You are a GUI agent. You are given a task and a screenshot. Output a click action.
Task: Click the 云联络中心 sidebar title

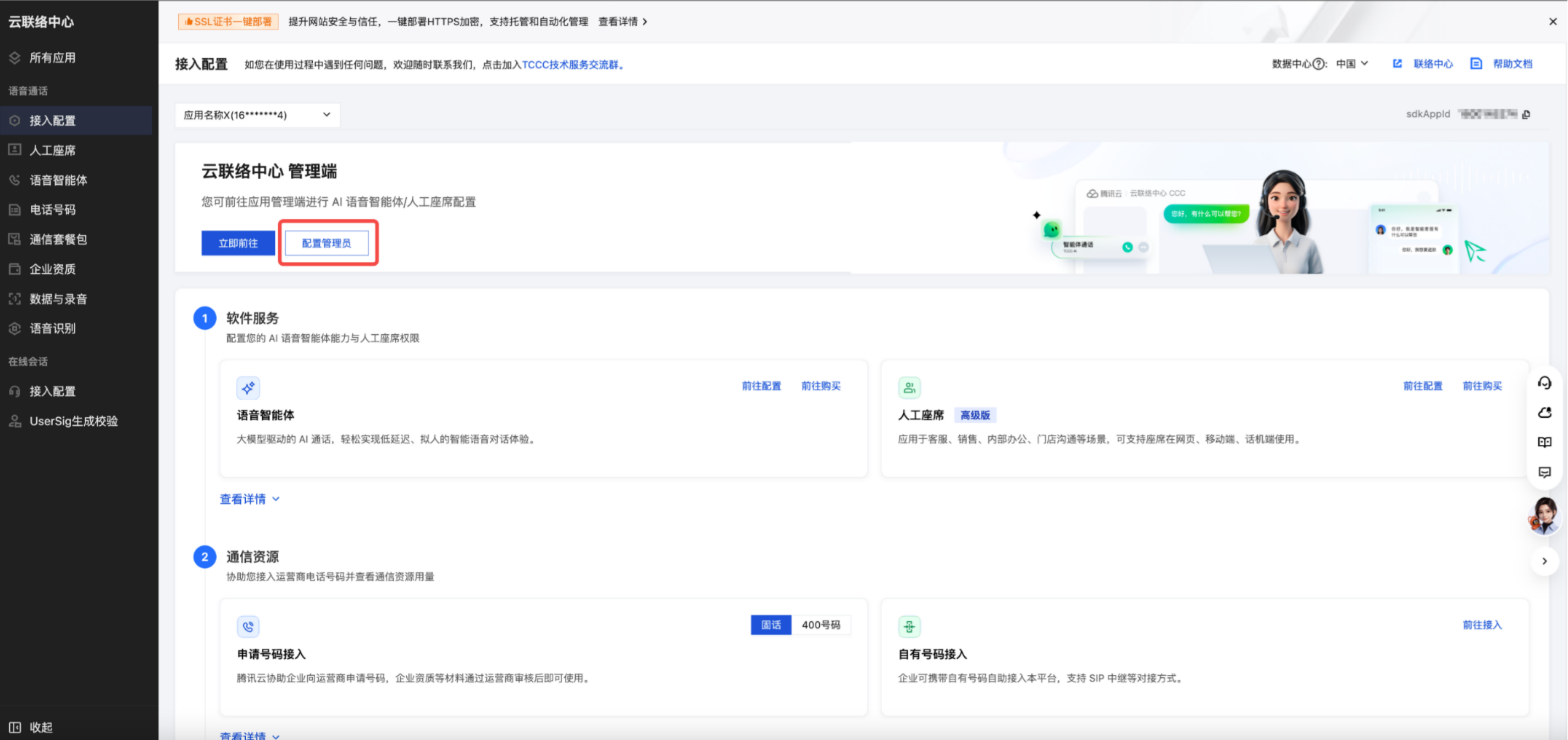coord(41,22)
